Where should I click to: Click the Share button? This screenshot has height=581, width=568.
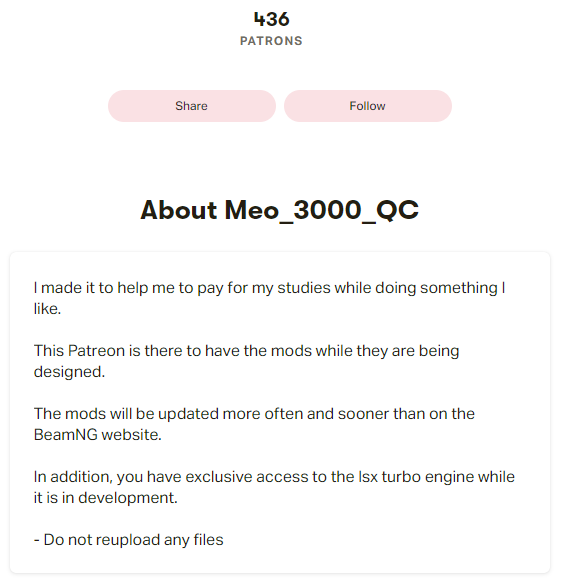[x=192, y=106]
